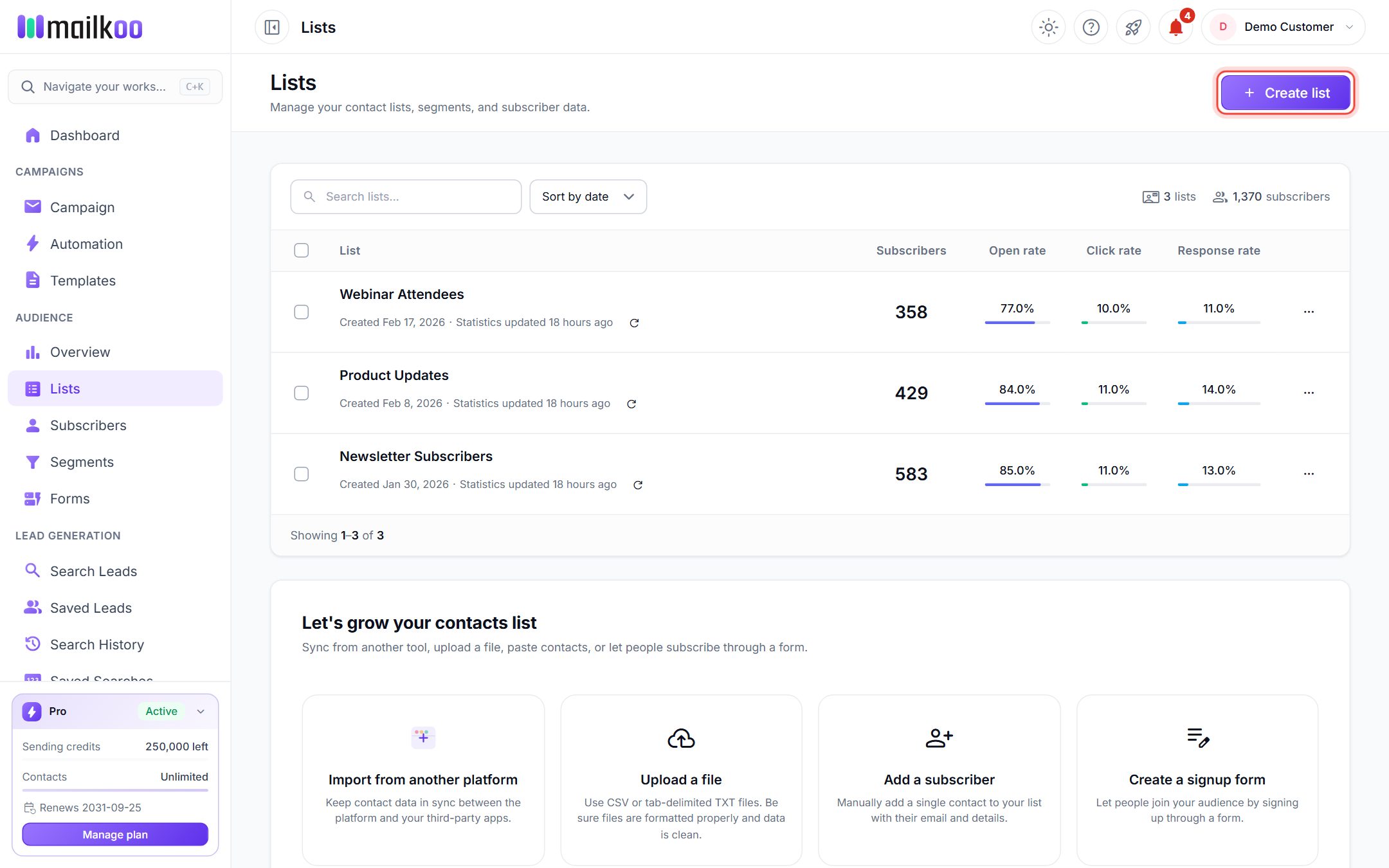The image size is (1389, 868).
Task: Open more options for Product Updates
Action: point(1309,393)
